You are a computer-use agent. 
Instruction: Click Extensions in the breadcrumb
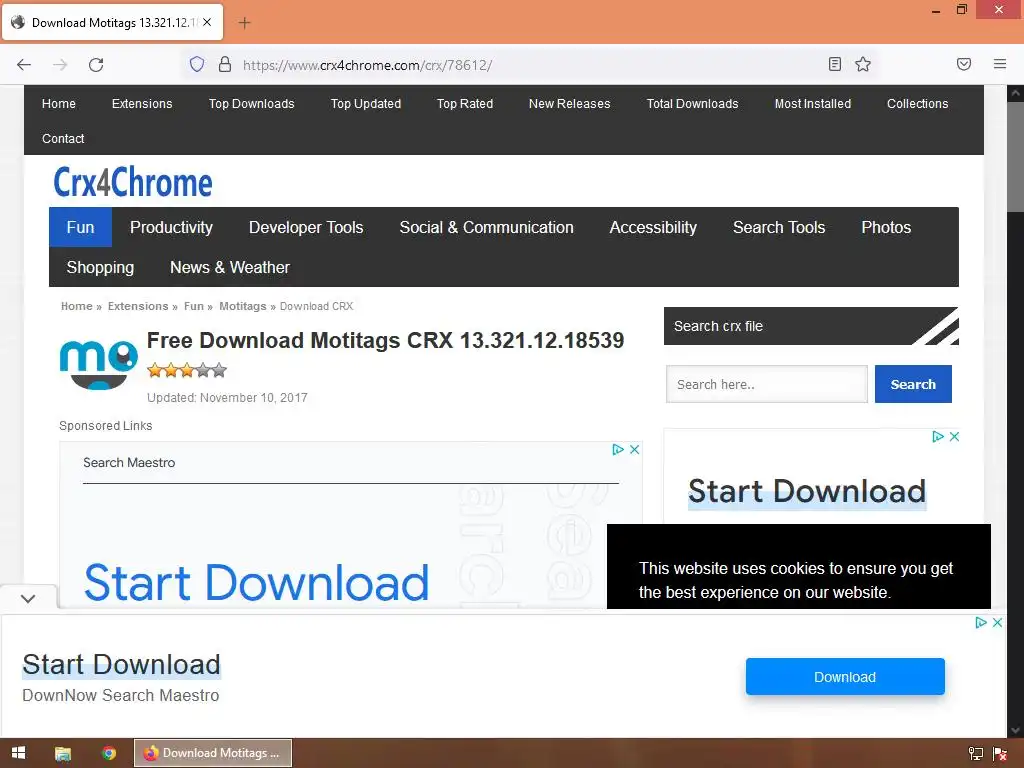point(138,306)
